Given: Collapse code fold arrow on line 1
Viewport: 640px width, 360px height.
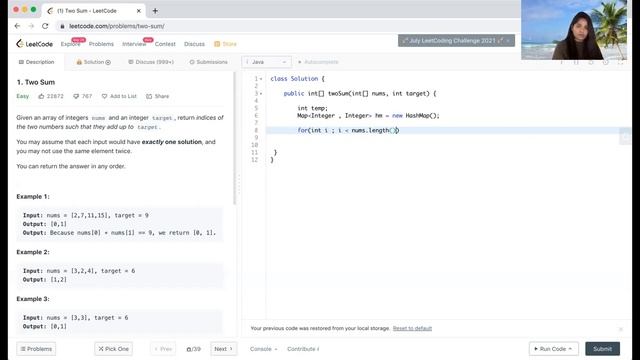Looking at the screenshot, I should [x=261, y=79].
